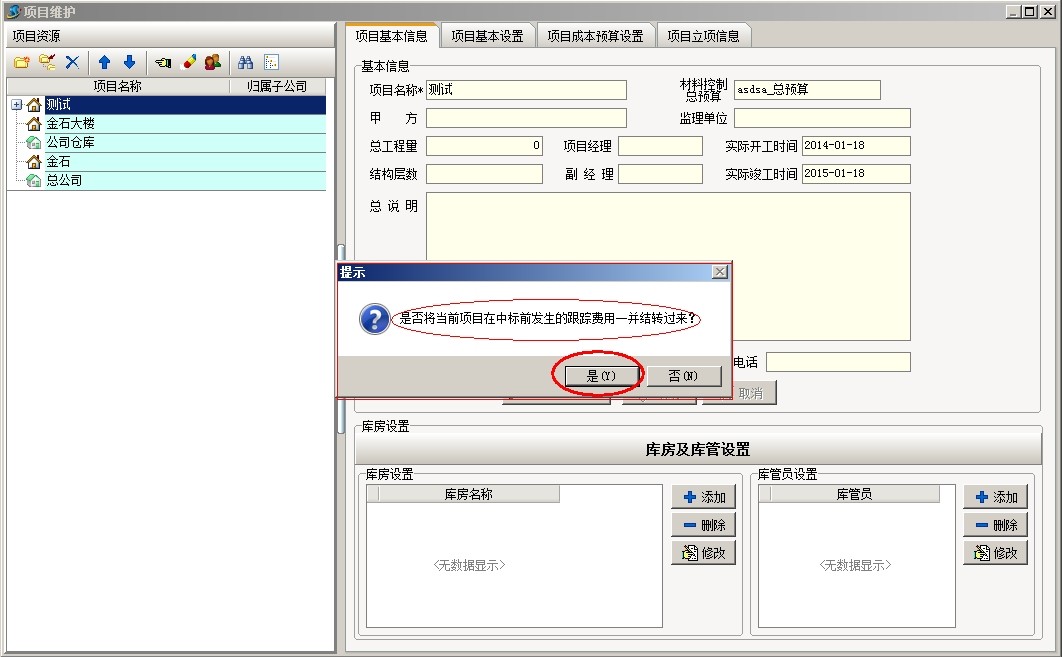Click the blue up arrow icon
This screenshot has height=657, width=1062.
pos(104,62)
